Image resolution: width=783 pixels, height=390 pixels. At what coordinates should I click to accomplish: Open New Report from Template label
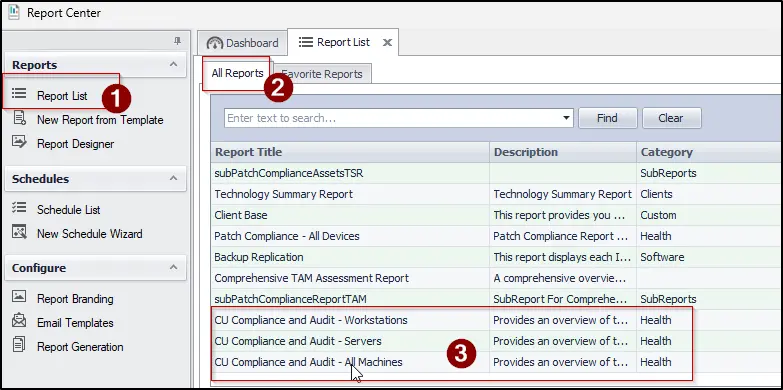tap(100, 120)
